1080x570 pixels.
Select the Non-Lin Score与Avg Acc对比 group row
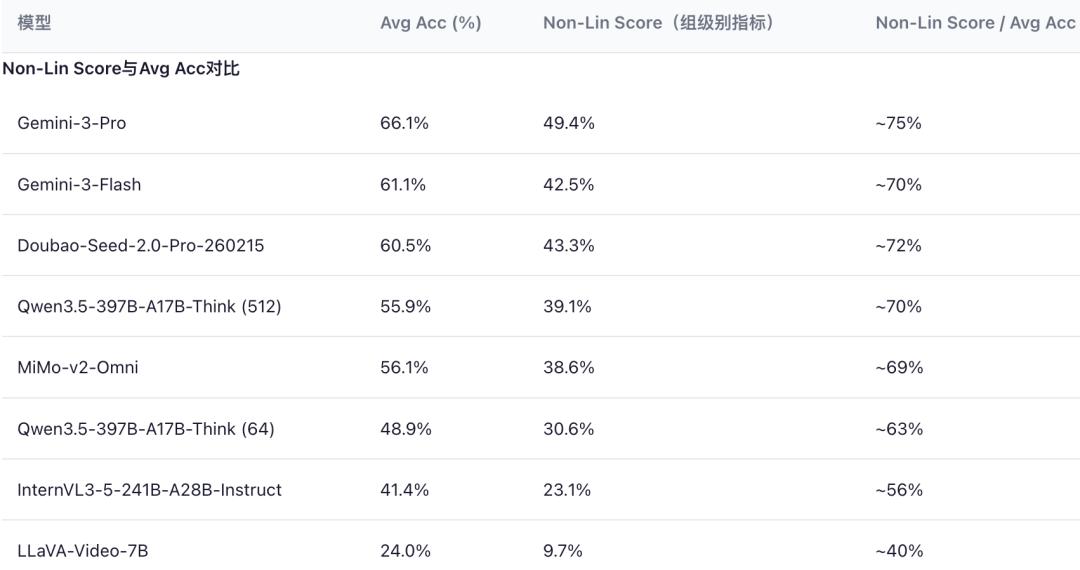pos(121,69)
